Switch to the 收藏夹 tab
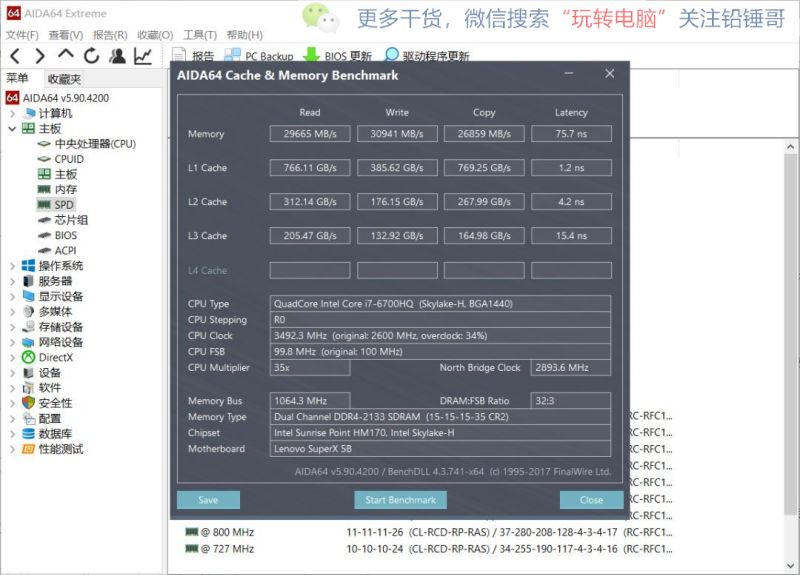800x575 pixels. [x=64, y=79]
